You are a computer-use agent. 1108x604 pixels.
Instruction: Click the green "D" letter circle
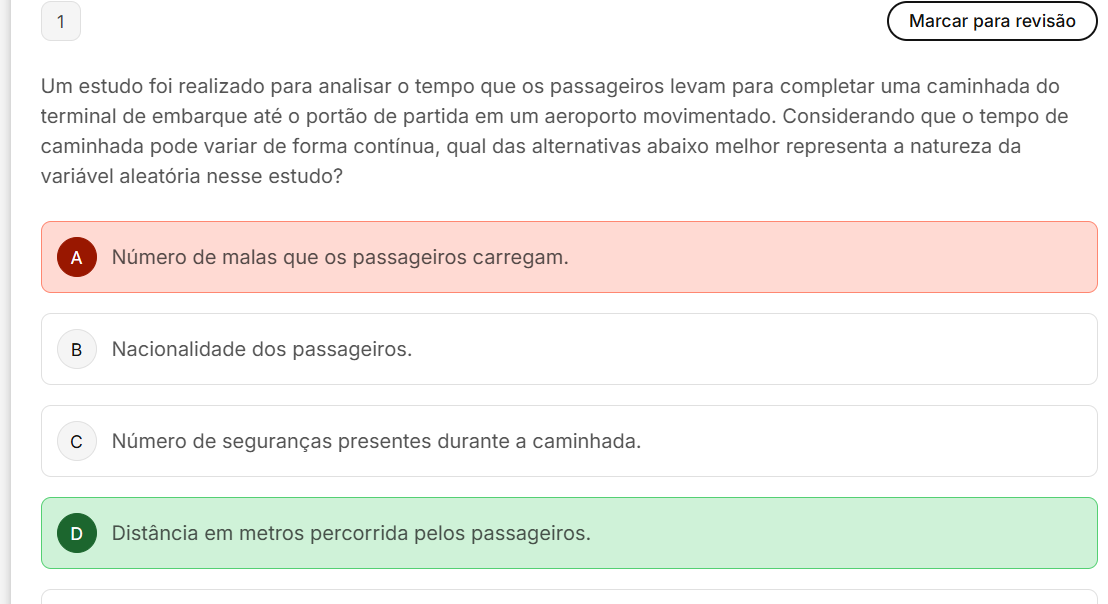77,533
